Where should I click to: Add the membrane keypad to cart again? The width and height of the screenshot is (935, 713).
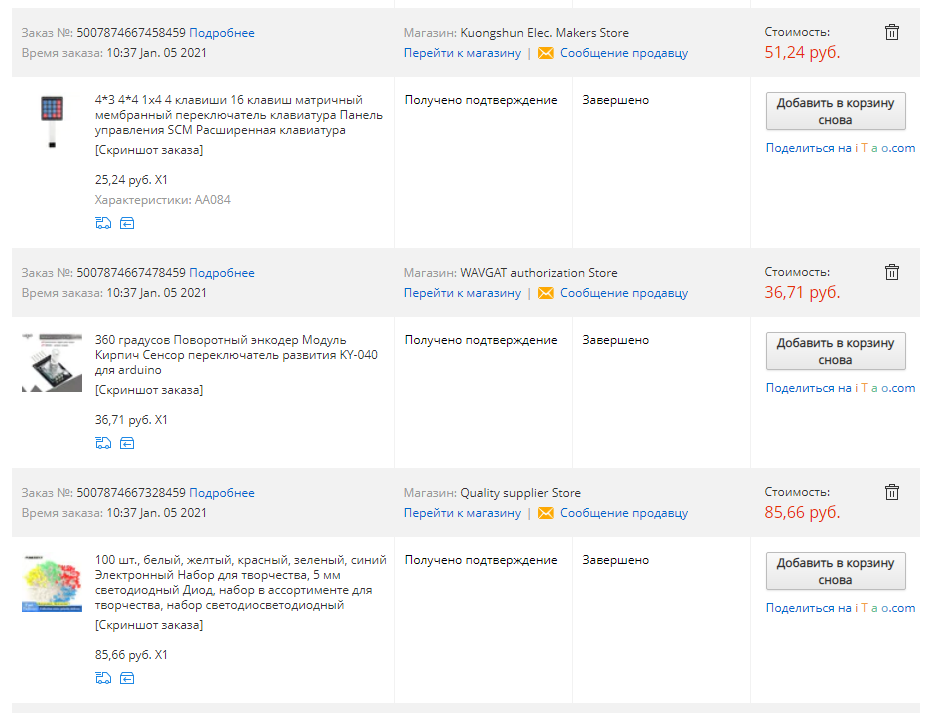(835, 111)
